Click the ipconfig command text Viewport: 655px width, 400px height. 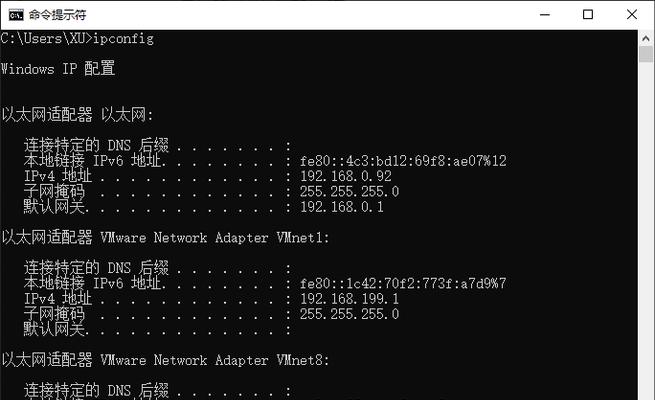coord(124,39)
